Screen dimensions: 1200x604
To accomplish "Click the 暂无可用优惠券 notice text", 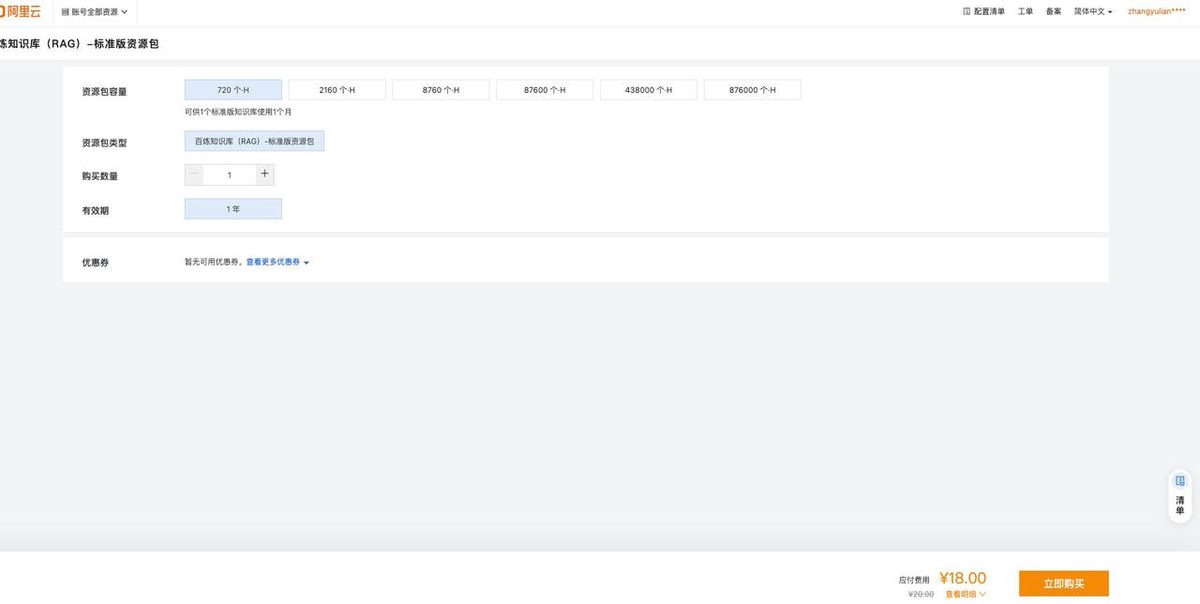I will pyautogui.click(x=214, y=262).
